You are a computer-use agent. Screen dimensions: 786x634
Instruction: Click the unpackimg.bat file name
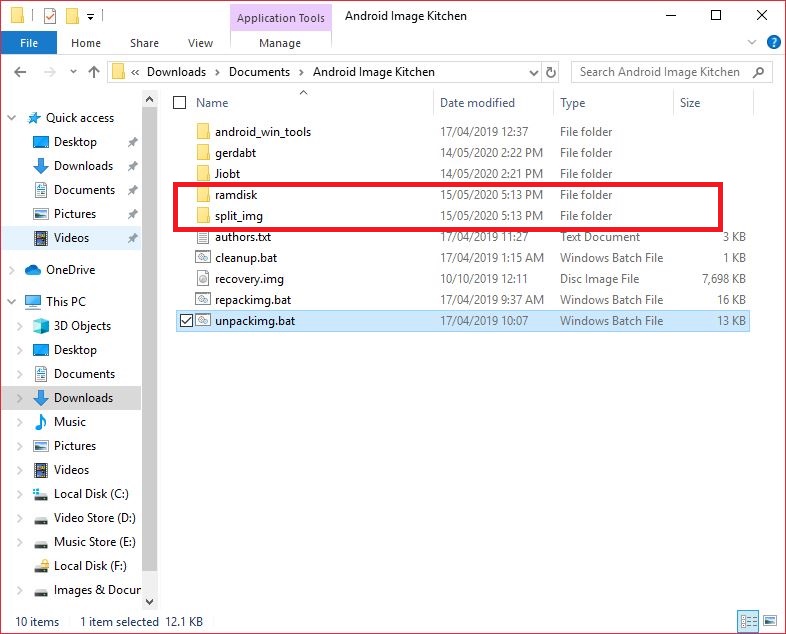pos(255,321)
